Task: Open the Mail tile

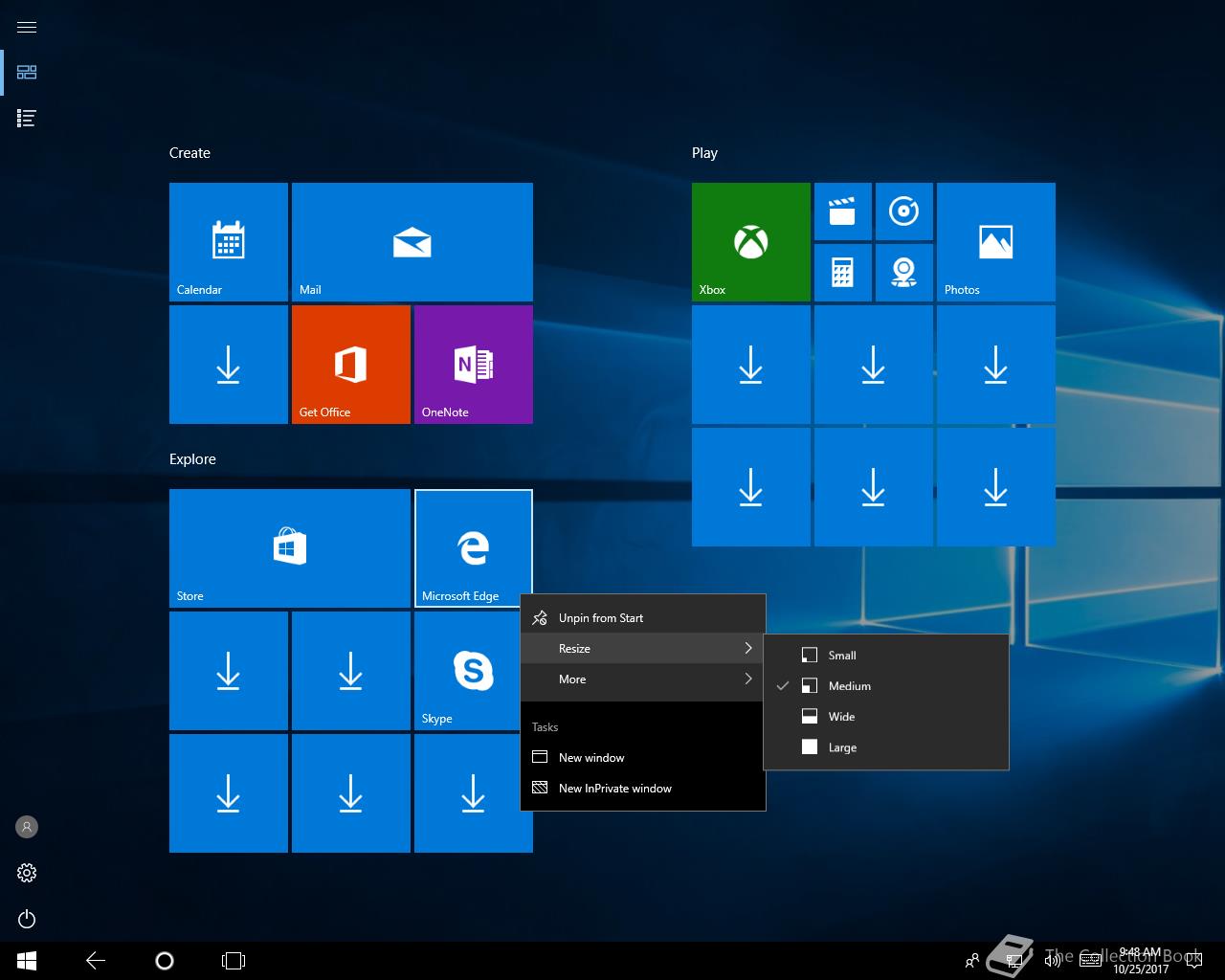Action: [412, 242]
